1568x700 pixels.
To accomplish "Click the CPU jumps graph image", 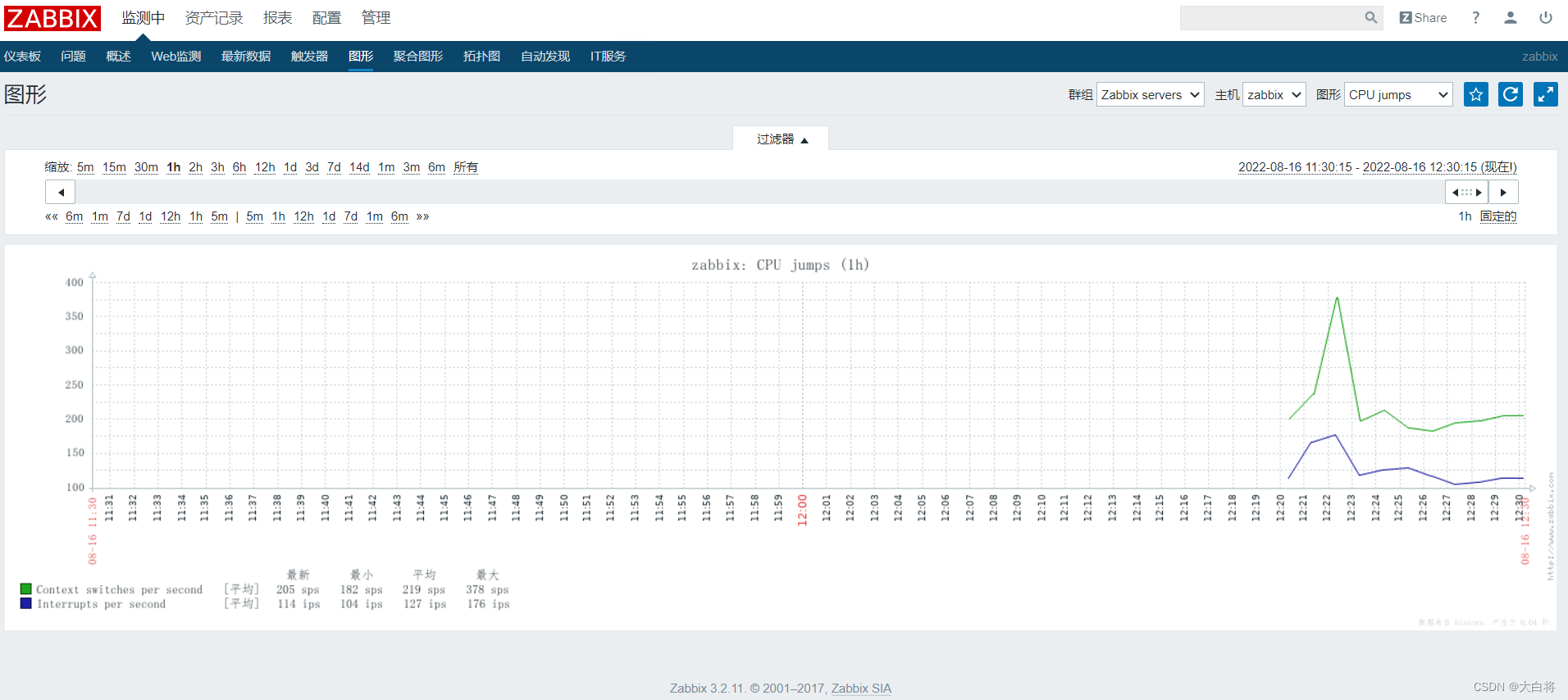I will 781,438.
